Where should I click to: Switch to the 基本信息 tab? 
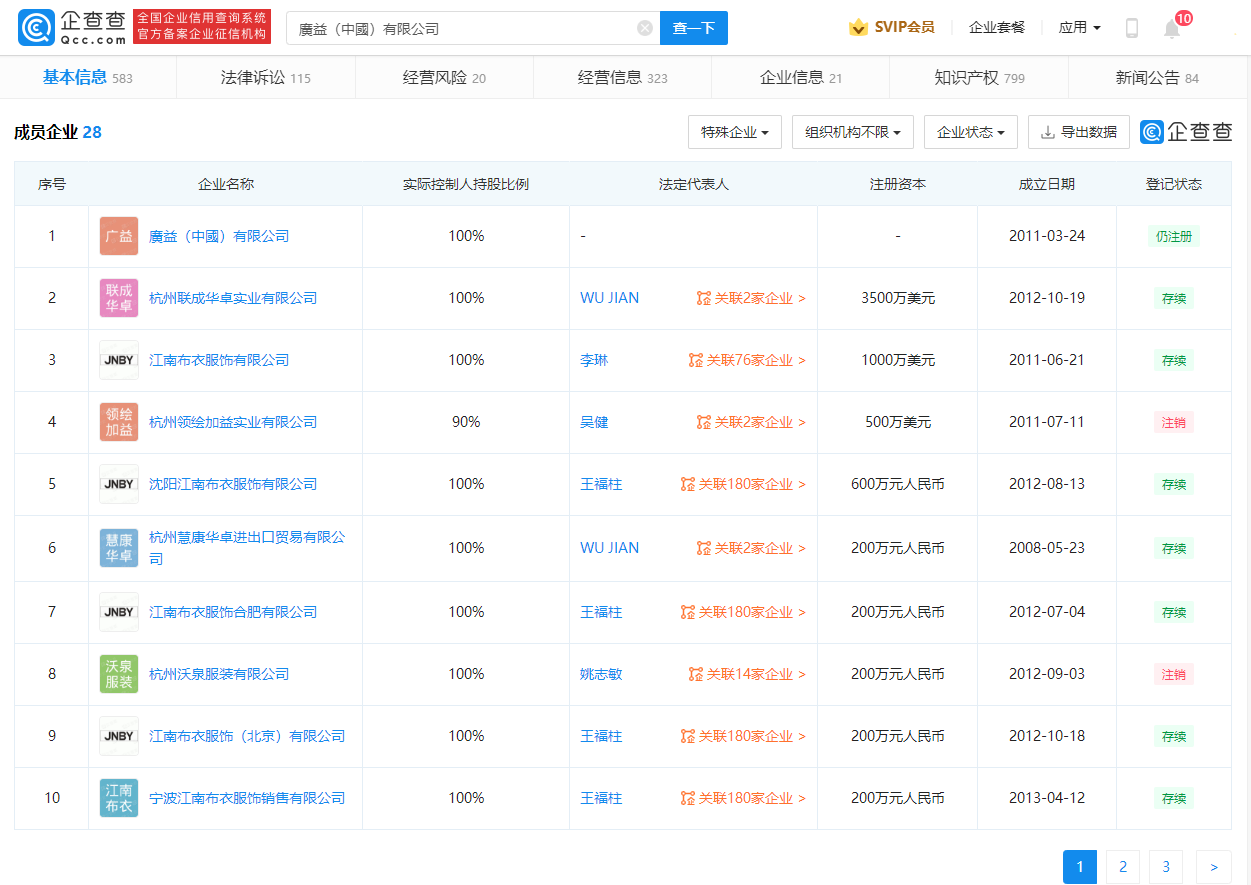point(88,78)
